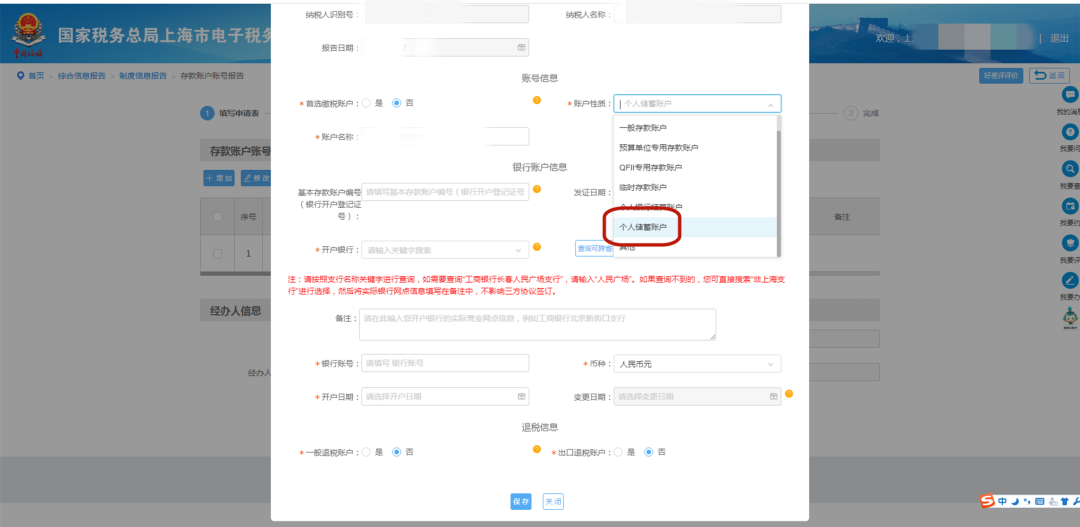
Task: Choose 临时存款账户 option
Action: [695, 187]
